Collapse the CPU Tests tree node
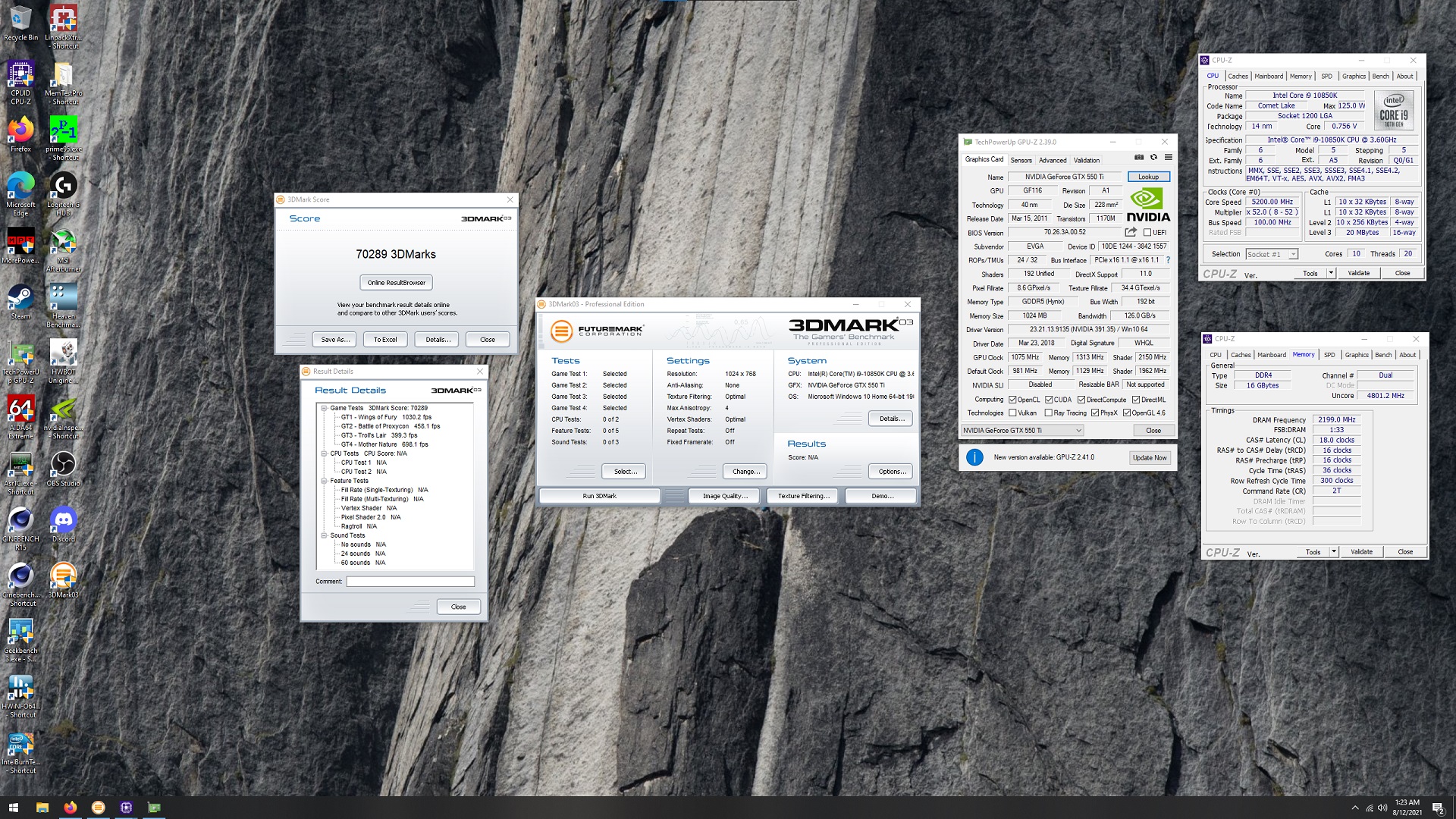The height and width of the screenshot is (819, 1456). 324,453
